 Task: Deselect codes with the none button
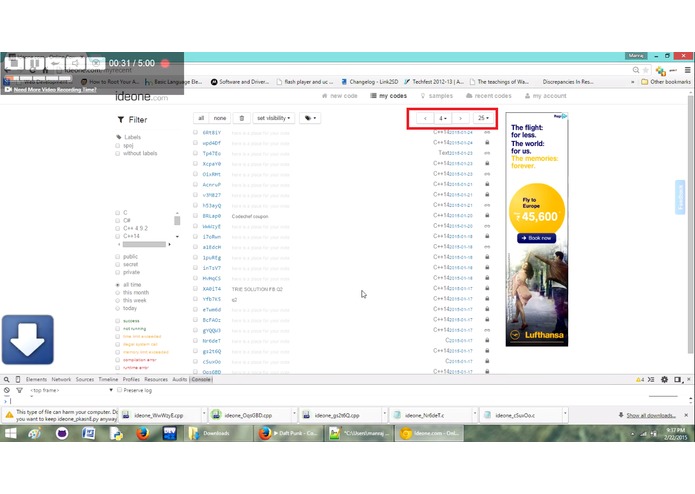coord(220,118)
